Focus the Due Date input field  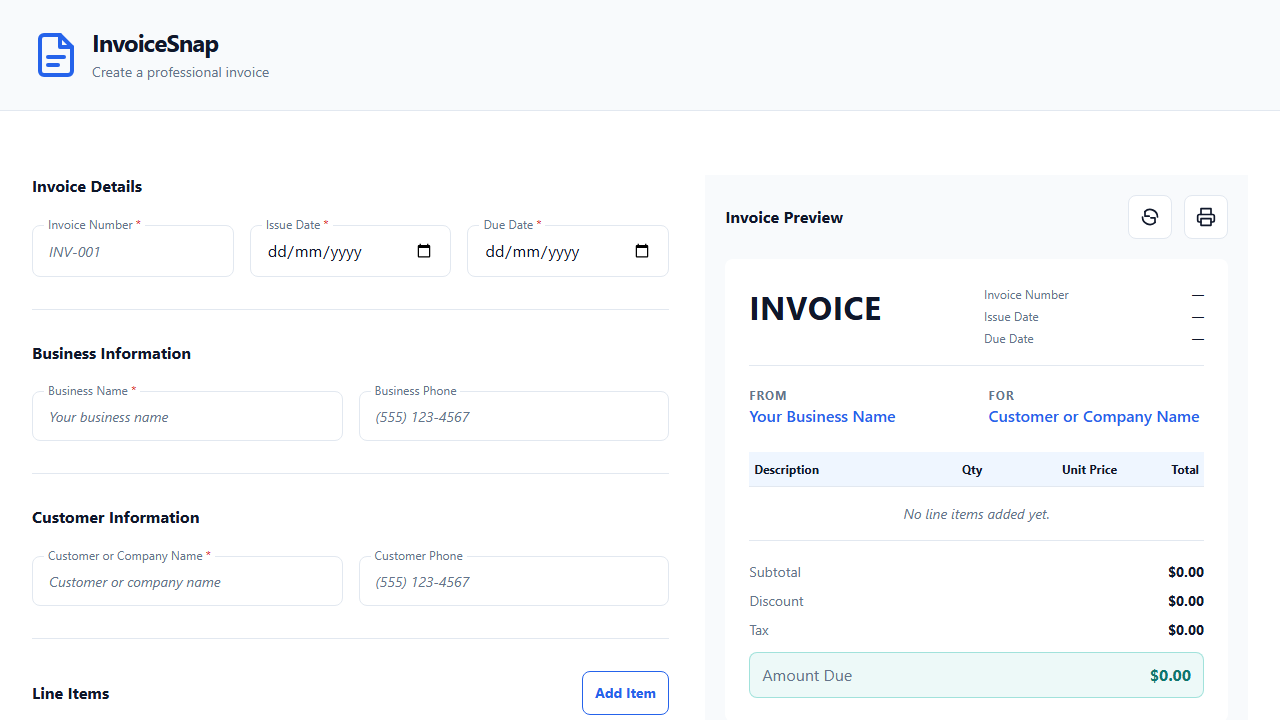[x=568, y=251]
